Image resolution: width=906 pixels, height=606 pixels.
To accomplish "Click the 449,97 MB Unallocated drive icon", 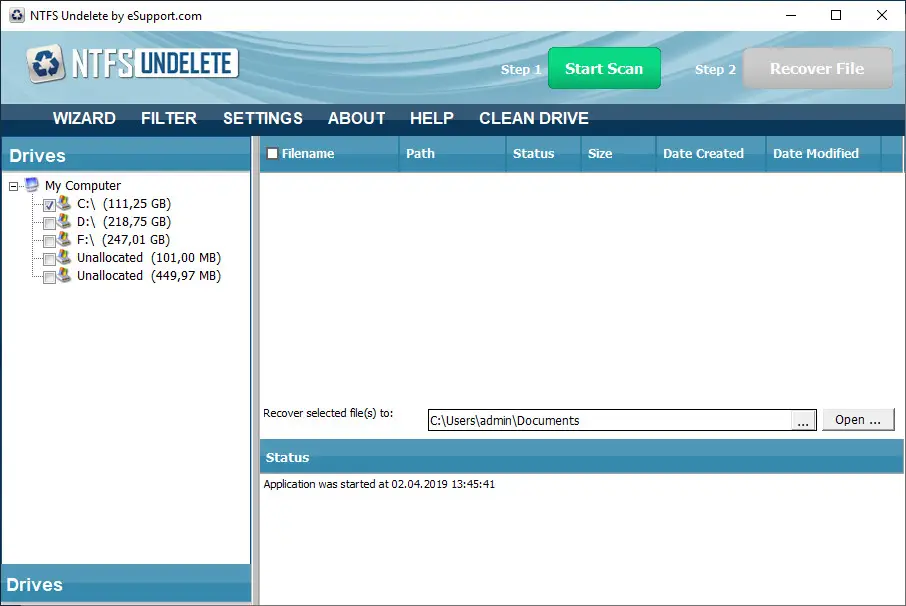I will pos(64,274).
